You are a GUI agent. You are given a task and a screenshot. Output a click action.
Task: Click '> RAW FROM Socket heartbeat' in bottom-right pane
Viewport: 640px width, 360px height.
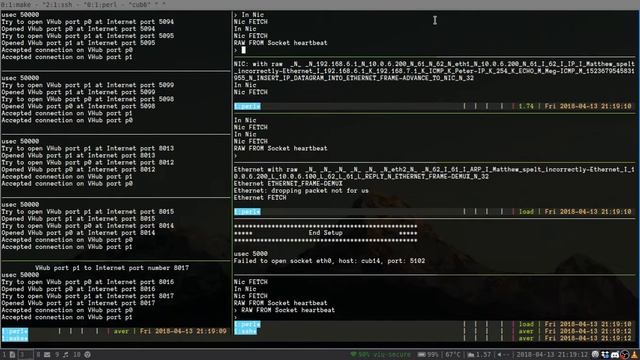pyautogui.click(x=284, y=310)
